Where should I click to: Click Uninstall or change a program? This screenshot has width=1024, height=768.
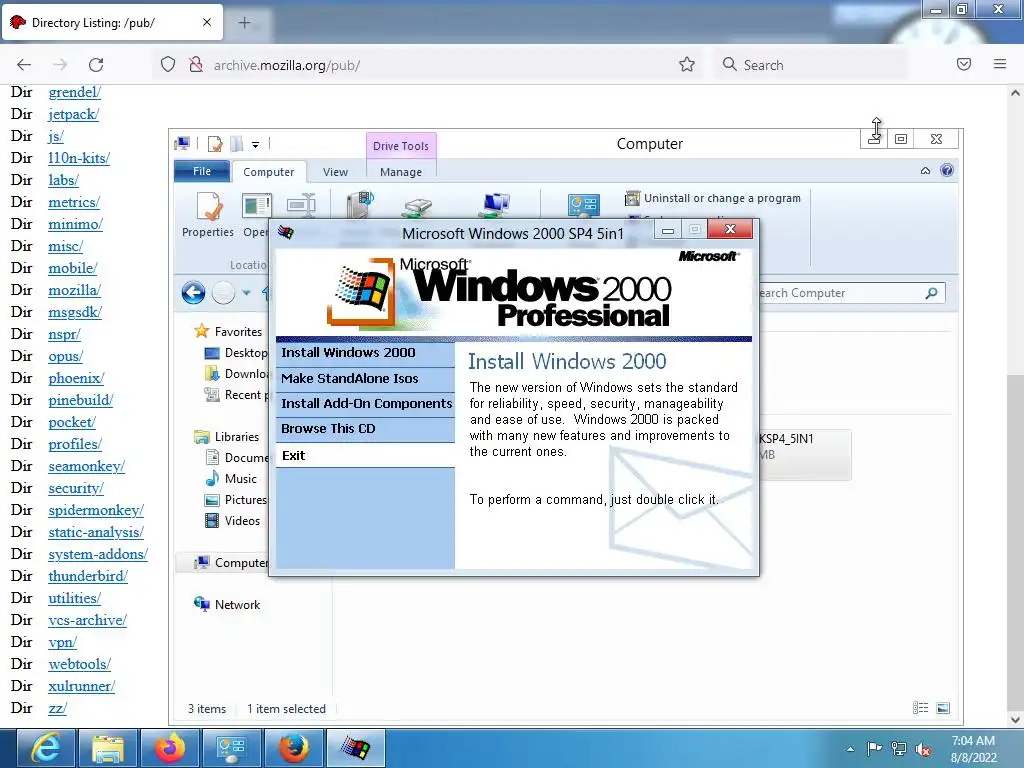coord(713,198)
